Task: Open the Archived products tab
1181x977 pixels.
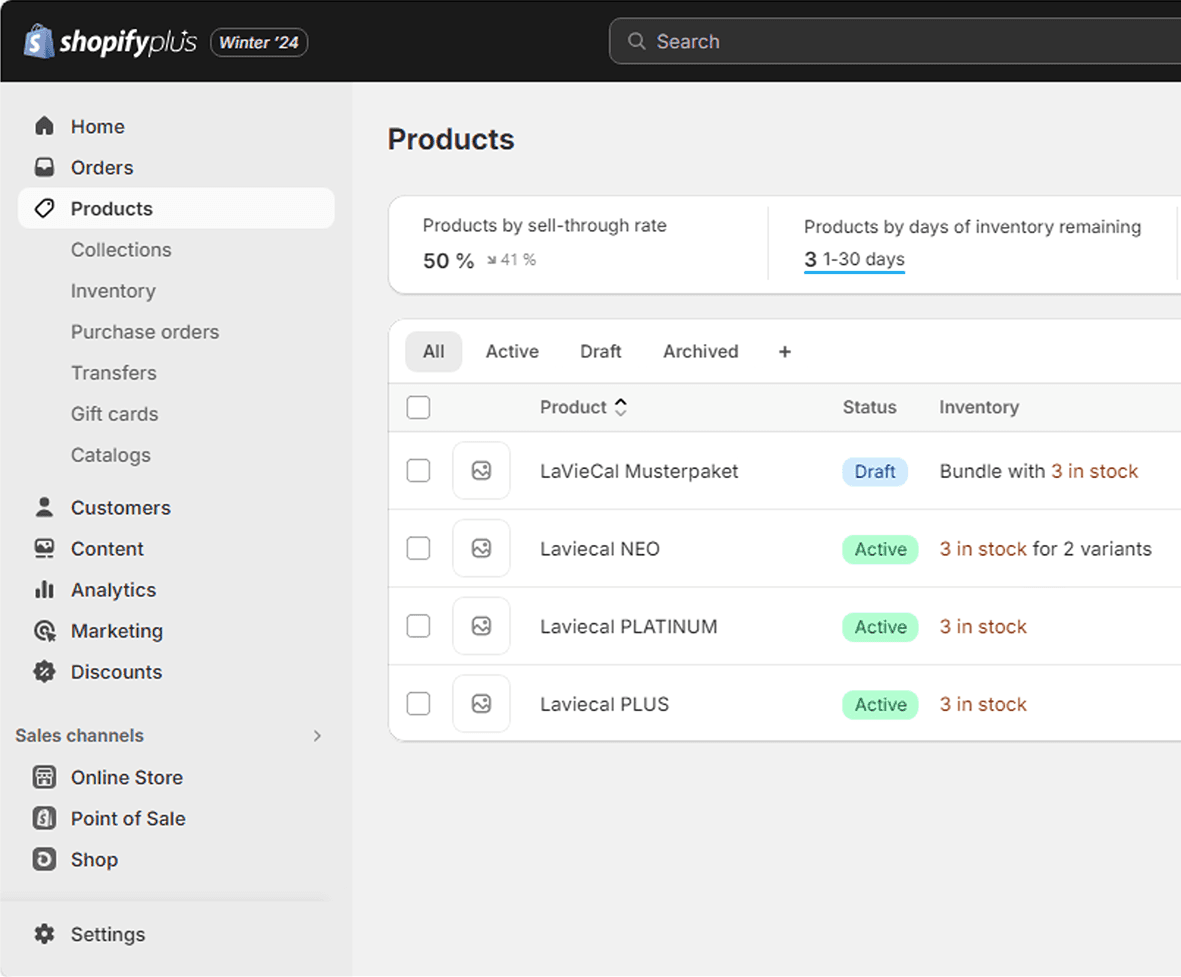Action: [700, 351]
